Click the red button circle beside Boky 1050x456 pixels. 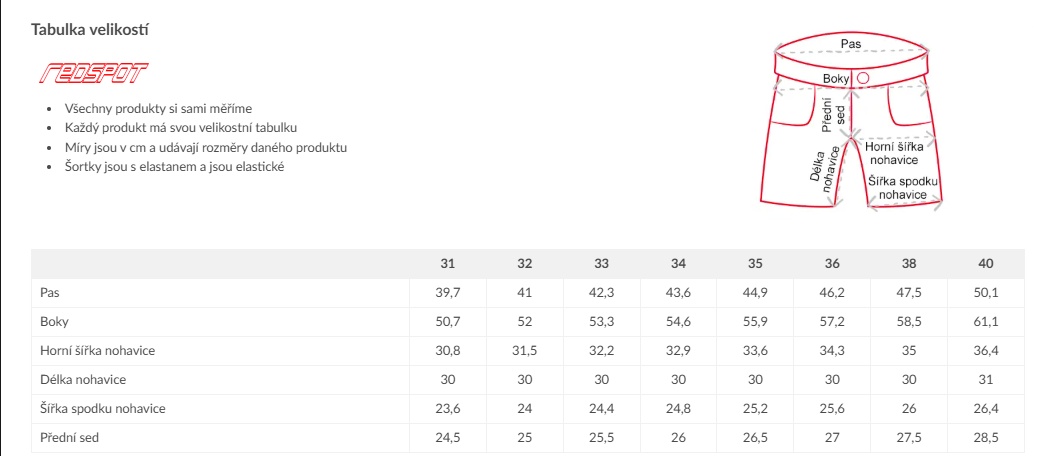tap(863, 78)
